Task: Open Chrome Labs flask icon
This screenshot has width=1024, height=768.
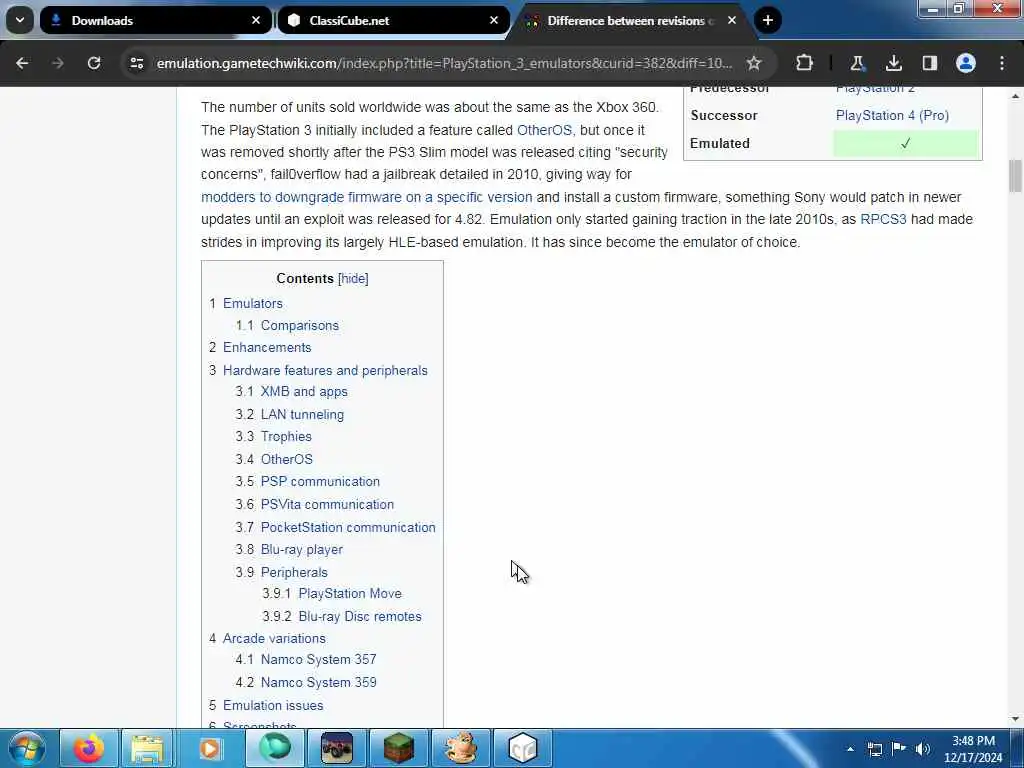Action: 857,63
